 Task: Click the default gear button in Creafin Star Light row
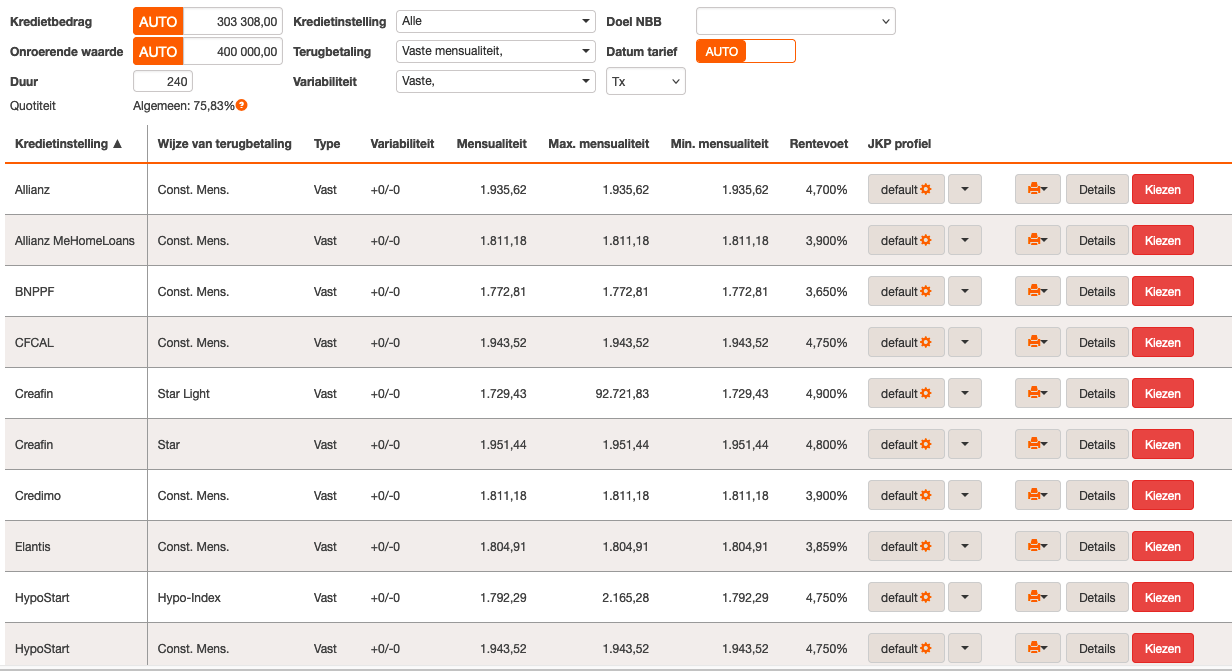[x=905, y=394]
